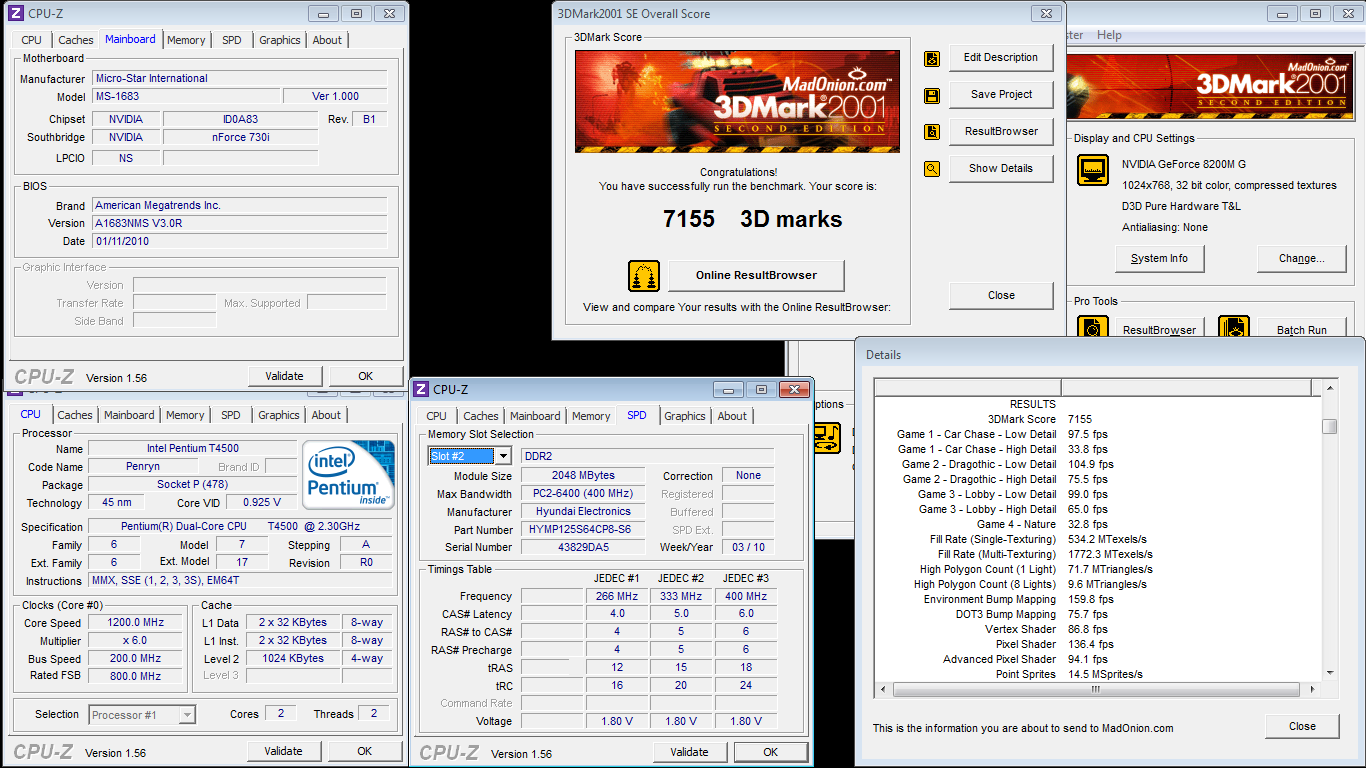Open SPD tab in Mainboard CPU-Z window
Image resolution: width=1366 pixels, height=768 pixels.
[232, 40]
